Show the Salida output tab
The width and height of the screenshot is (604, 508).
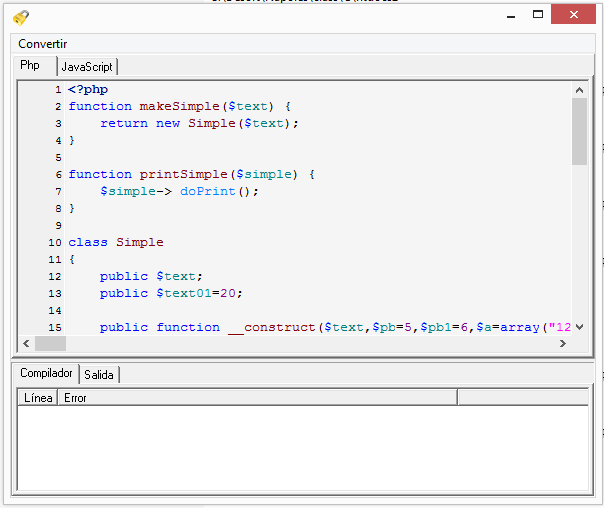[x=99, y=375]
